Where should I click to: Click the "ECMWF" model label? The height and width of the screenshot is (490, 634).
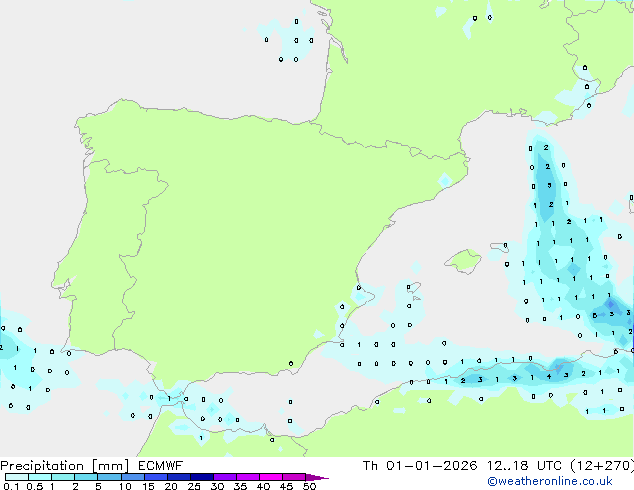(160, 466)
